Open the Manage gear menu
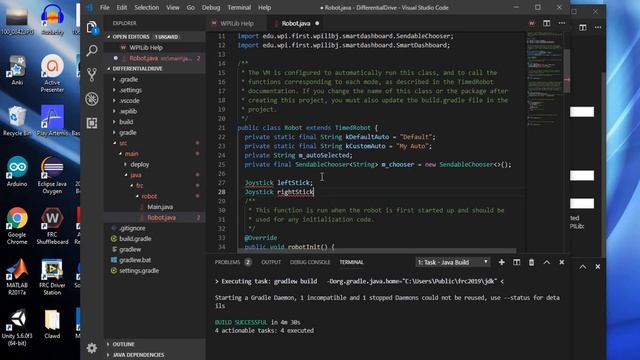The width and height of the screenshot is (640, 360). click(x=92, y=348)
